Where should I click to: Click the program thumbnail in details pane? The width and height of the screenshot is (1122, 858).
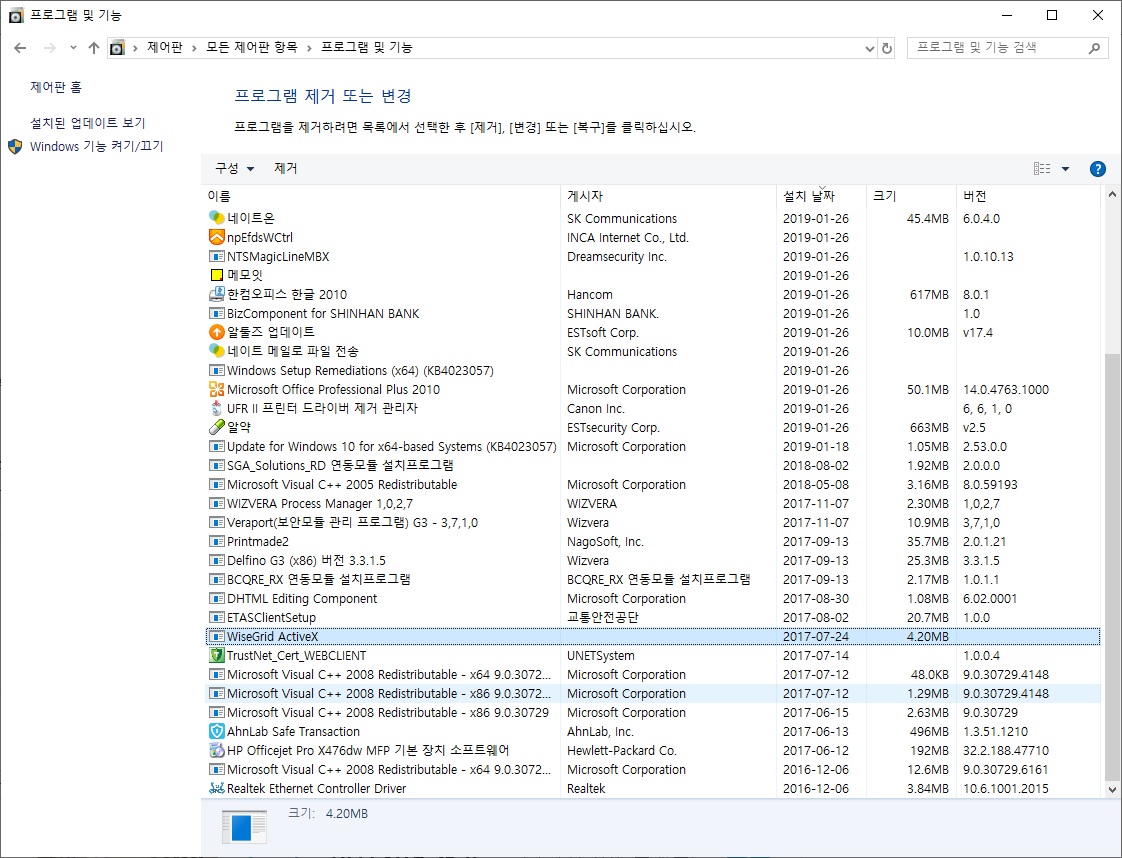[244, 827]
